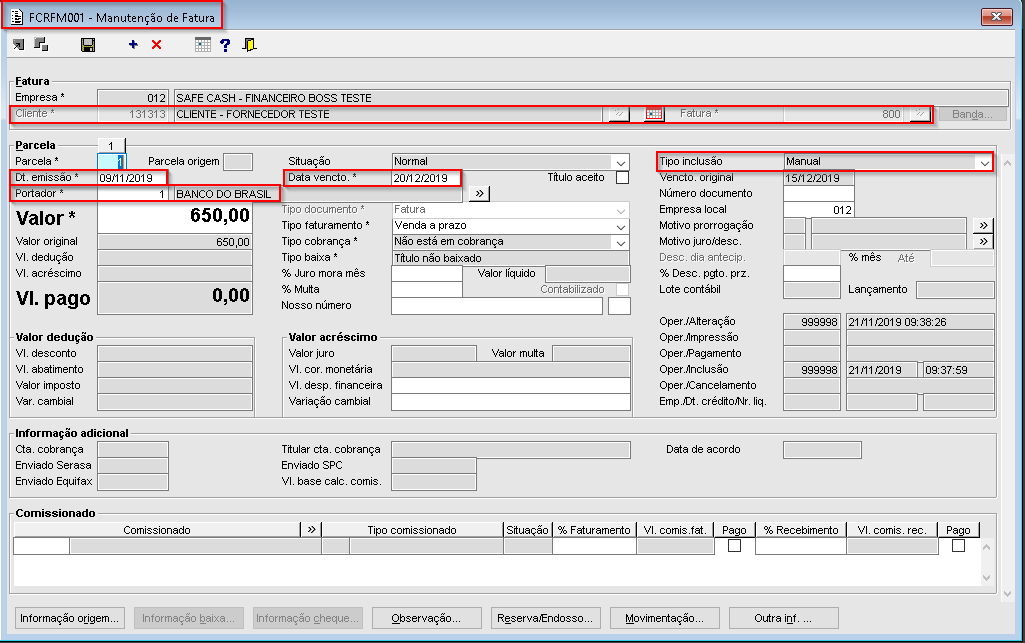The height and width of the screenshot is (643, 1025).
Task: Select the Parcela tab labeled 1
Action: pos(111,145)
